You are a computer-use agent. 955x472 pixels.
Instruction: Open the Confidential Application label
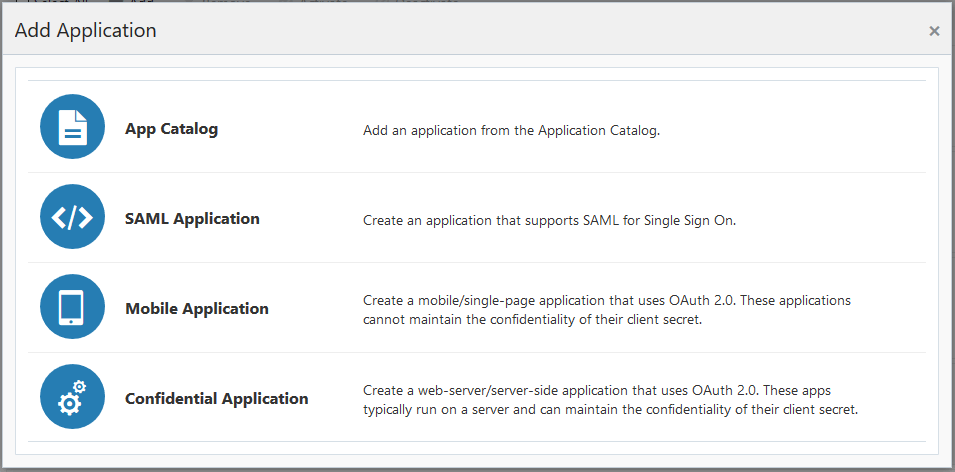[x=216, y=399]
